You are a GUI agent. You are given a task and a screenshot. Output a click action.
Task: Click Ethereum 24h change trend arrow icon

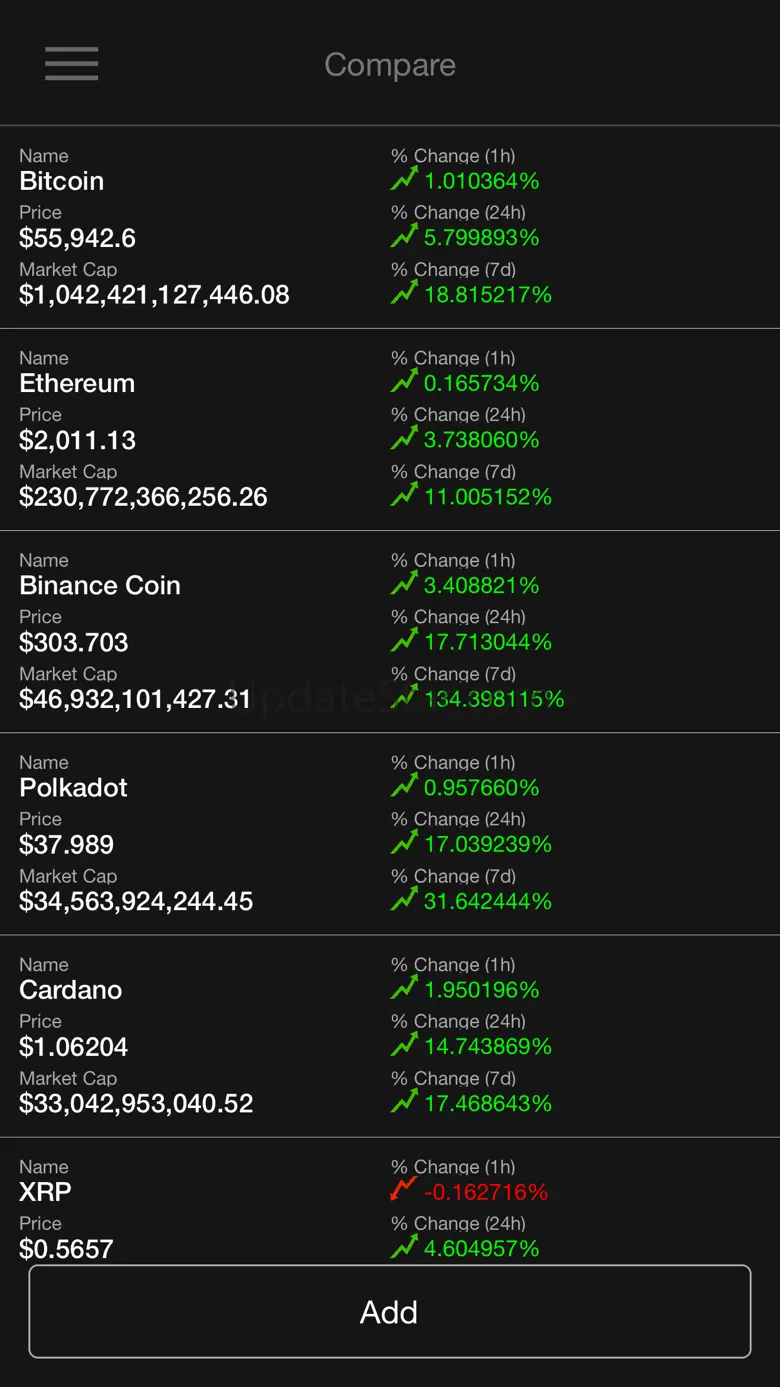(404, 439)
